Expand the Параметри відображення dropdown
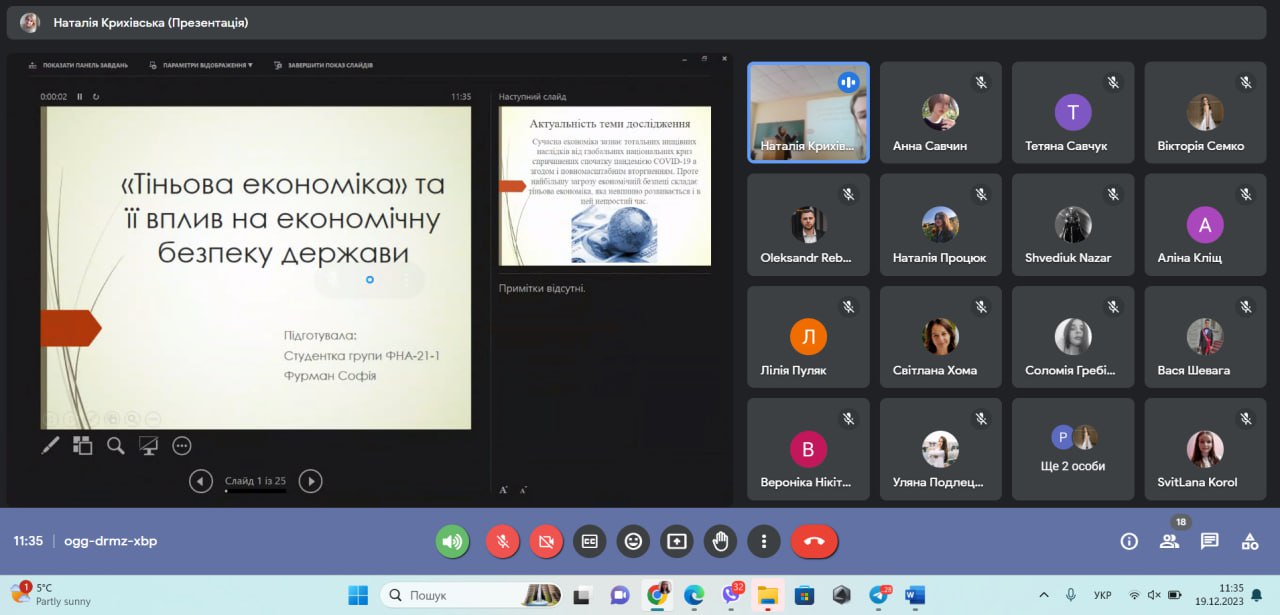 (x=200, y=65)
